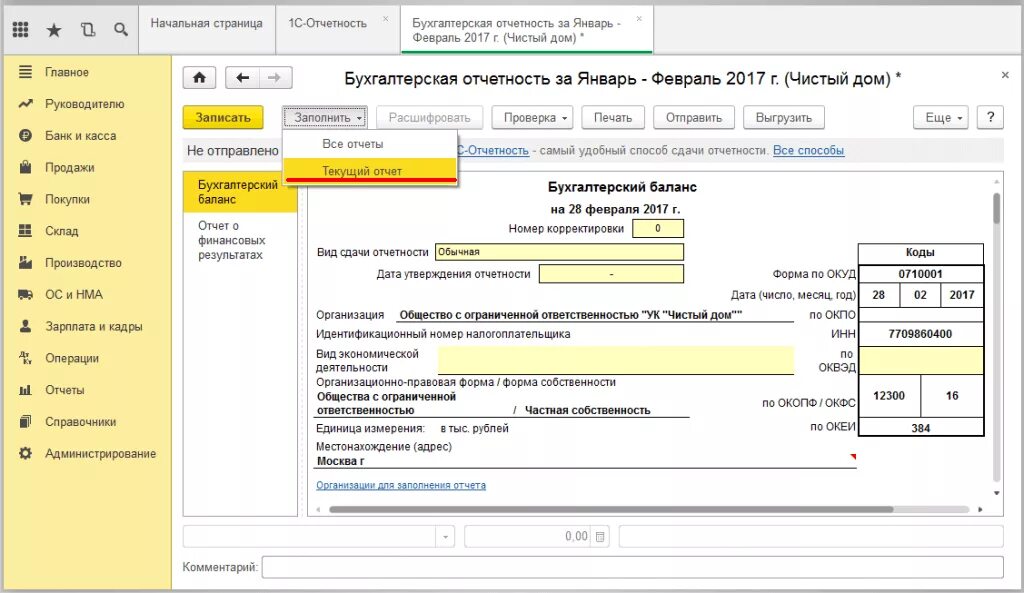Open ОС и НМА truck icon

pyautogui.click(x=25, y=295)
